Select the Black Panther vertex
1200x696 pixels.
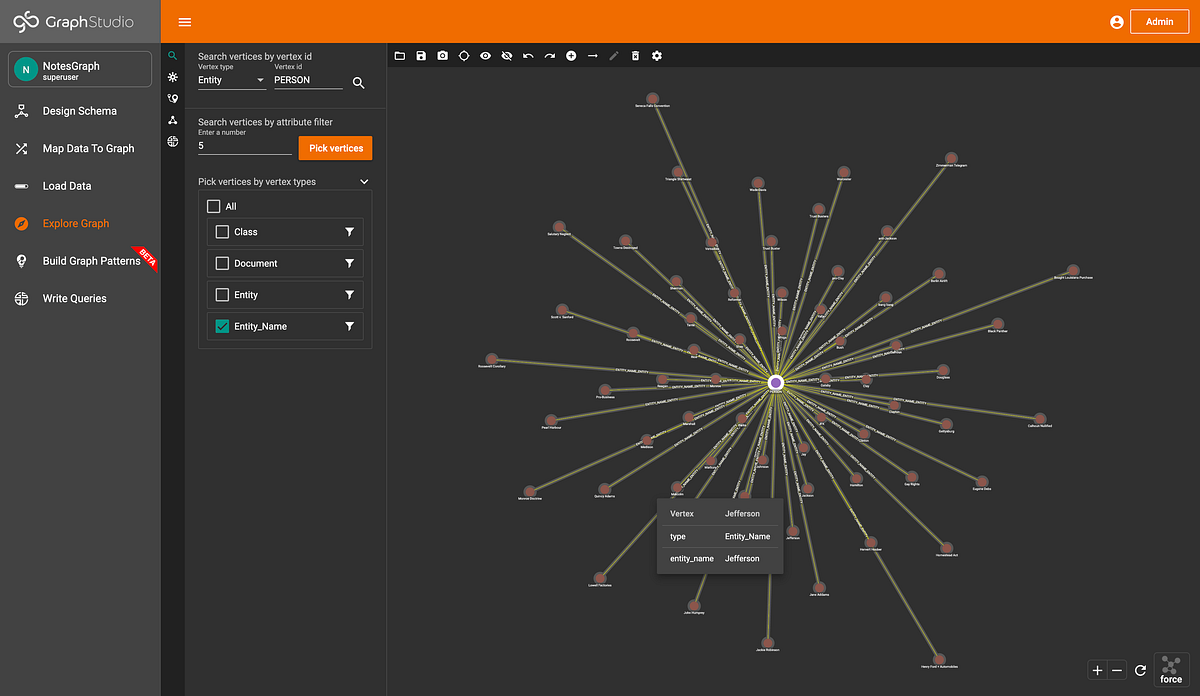[999, 323]
